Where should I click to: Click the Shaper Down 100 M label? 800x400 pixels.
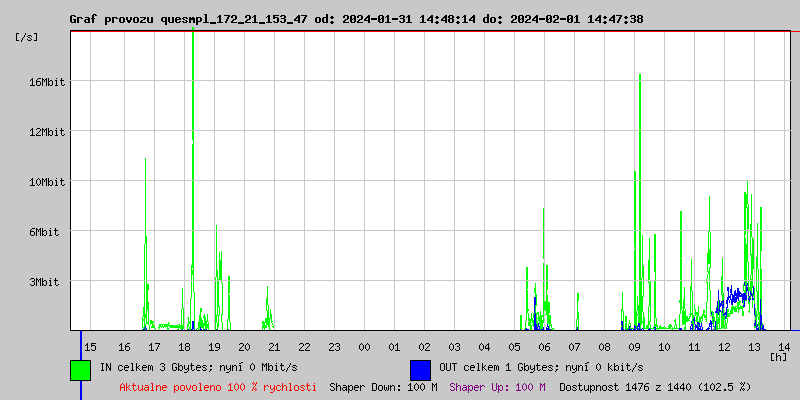click(383, 386)
